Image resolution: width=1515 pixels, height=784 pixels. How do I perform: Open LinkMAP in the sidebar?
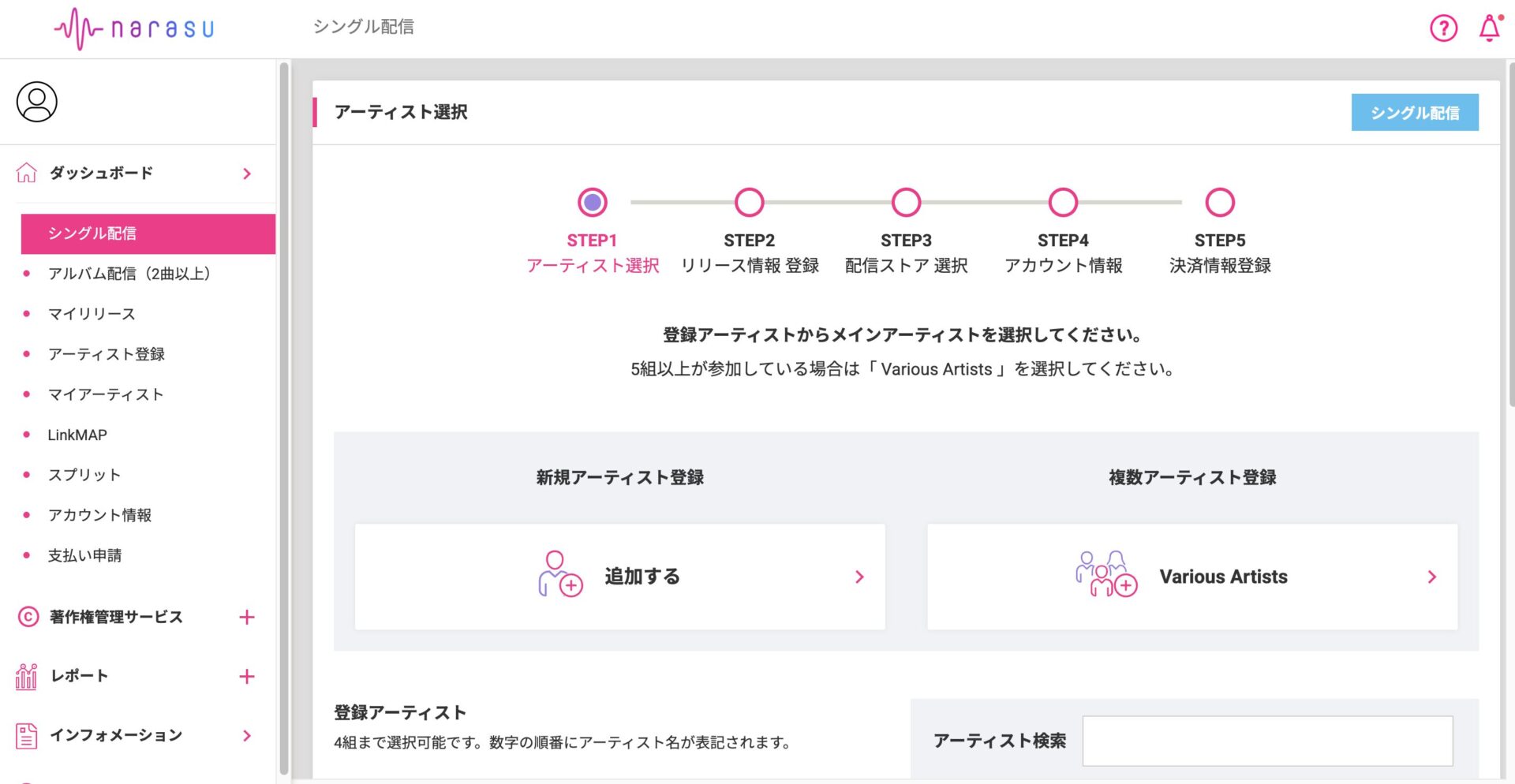tap(77, 435)
